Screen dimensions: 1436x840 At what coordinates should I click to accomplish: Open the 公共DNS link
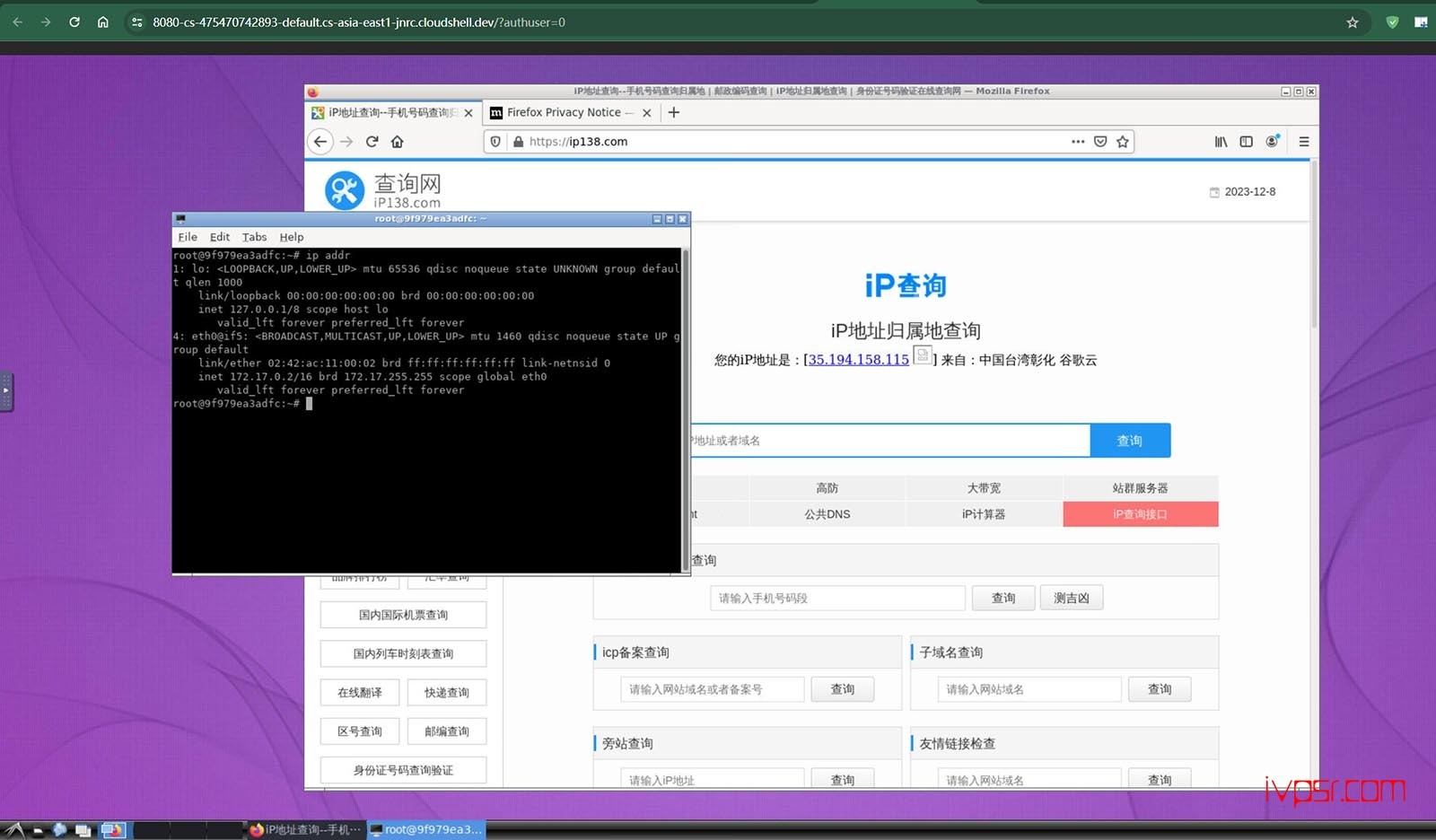827,514
